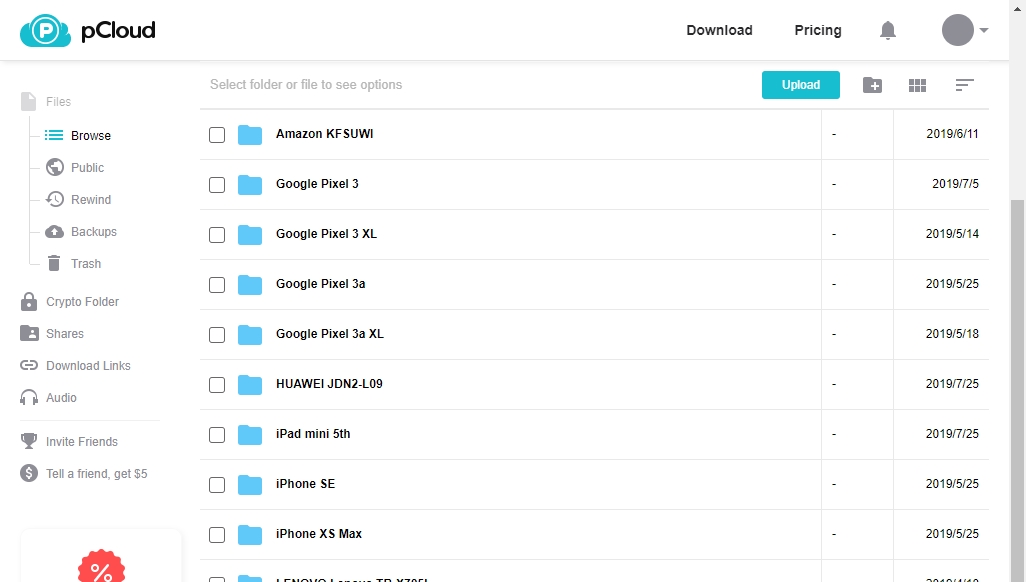This screenshot has width=1026, height=582.
Task: Check the Amazon KFSUWI folder checkbox
Action: tap(217, 135)
